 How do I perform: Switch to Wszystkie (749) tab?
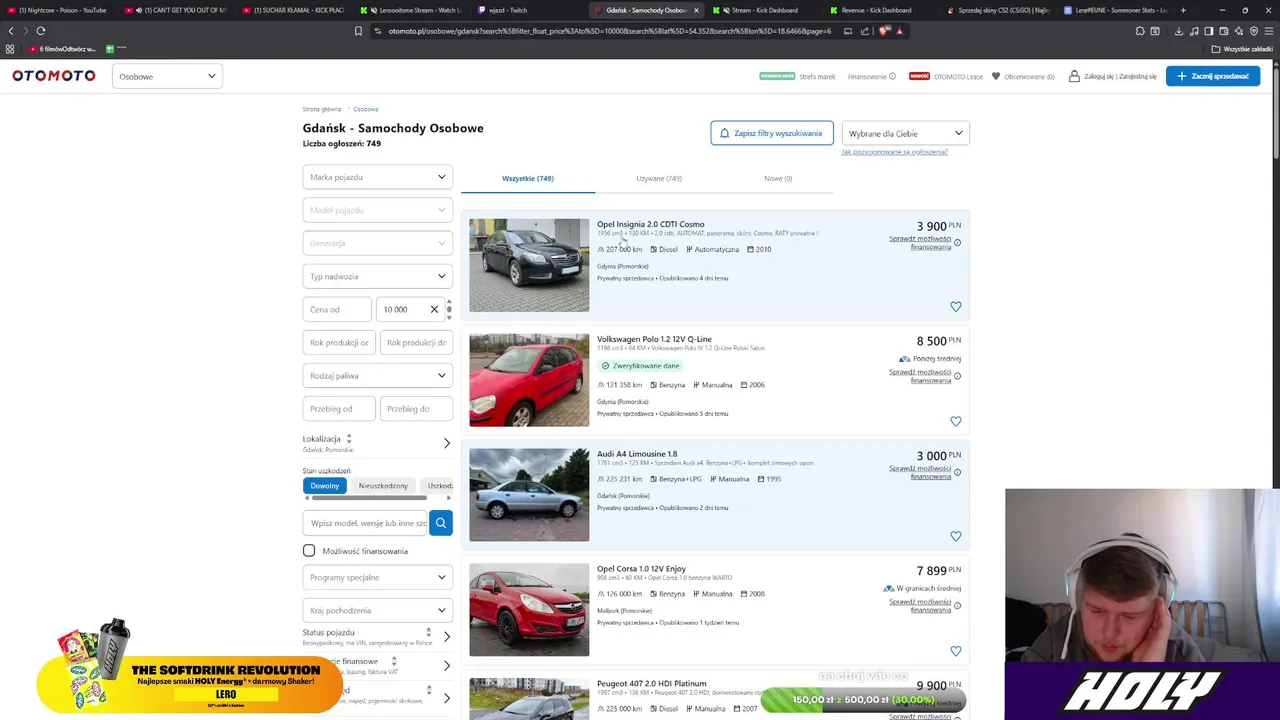[528, 179]
